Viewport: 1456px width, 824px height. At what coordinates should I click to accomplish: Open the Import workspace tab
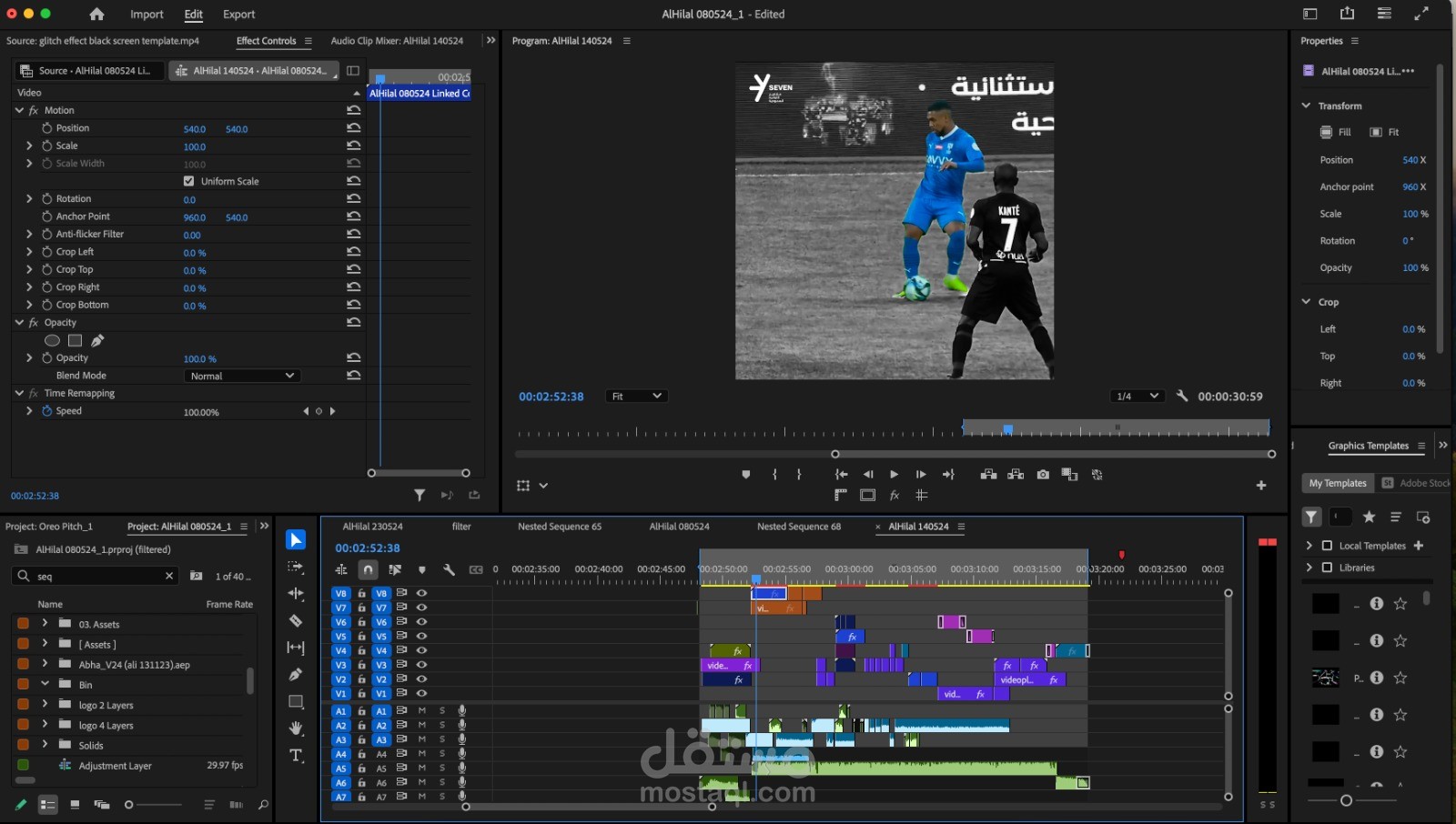pyautogui.click(x=147, y=14)
